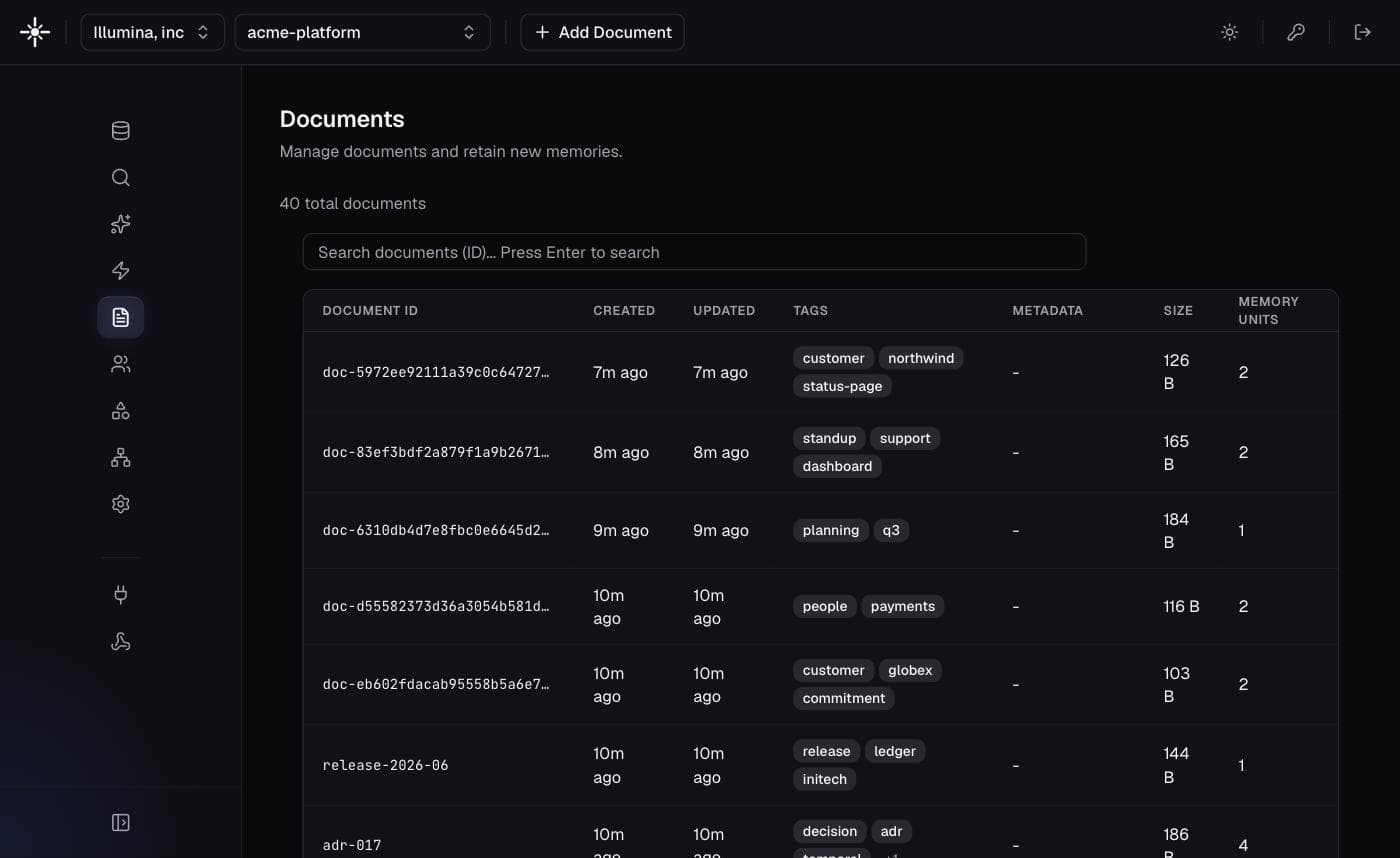Click the sunburst app logo
This screenshot has height=858, width=1400.
click(x=35, y=32)
